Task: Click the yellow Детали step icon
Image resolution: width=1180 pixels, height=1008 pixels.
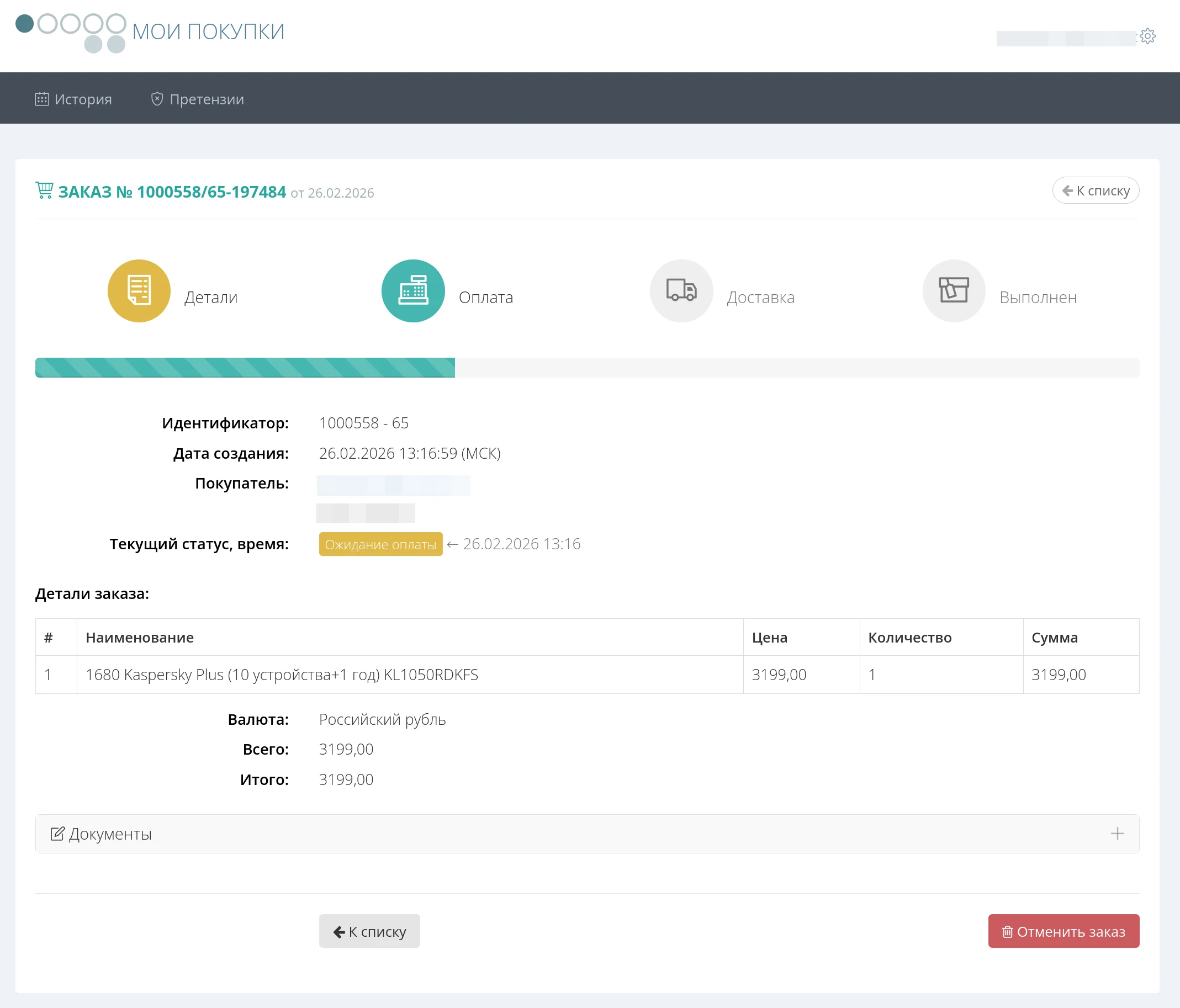Action: pyautogui.click(x=139, y=291)
